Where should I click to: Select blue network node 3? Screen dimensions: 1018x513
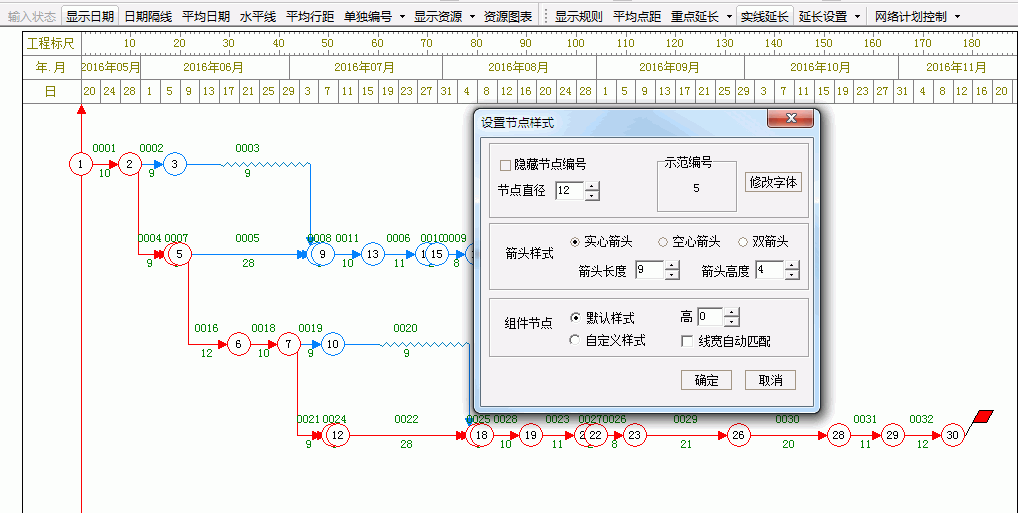[175, 164]
